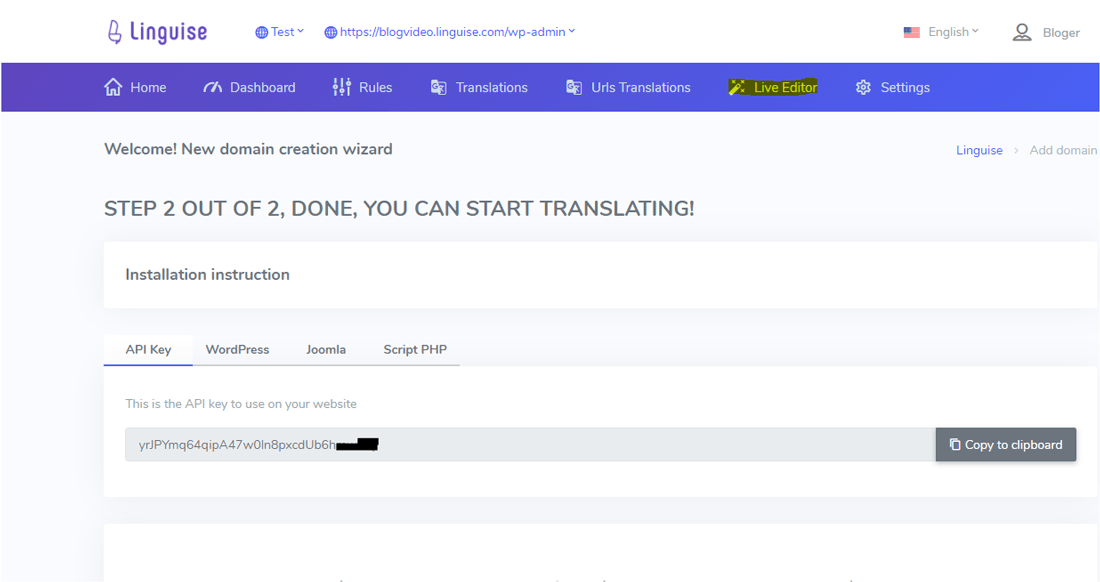Expand the blogvideo.linguise.com URL dropdown
This screenshot has width=1100, height=582.
[x=450, y=32]
